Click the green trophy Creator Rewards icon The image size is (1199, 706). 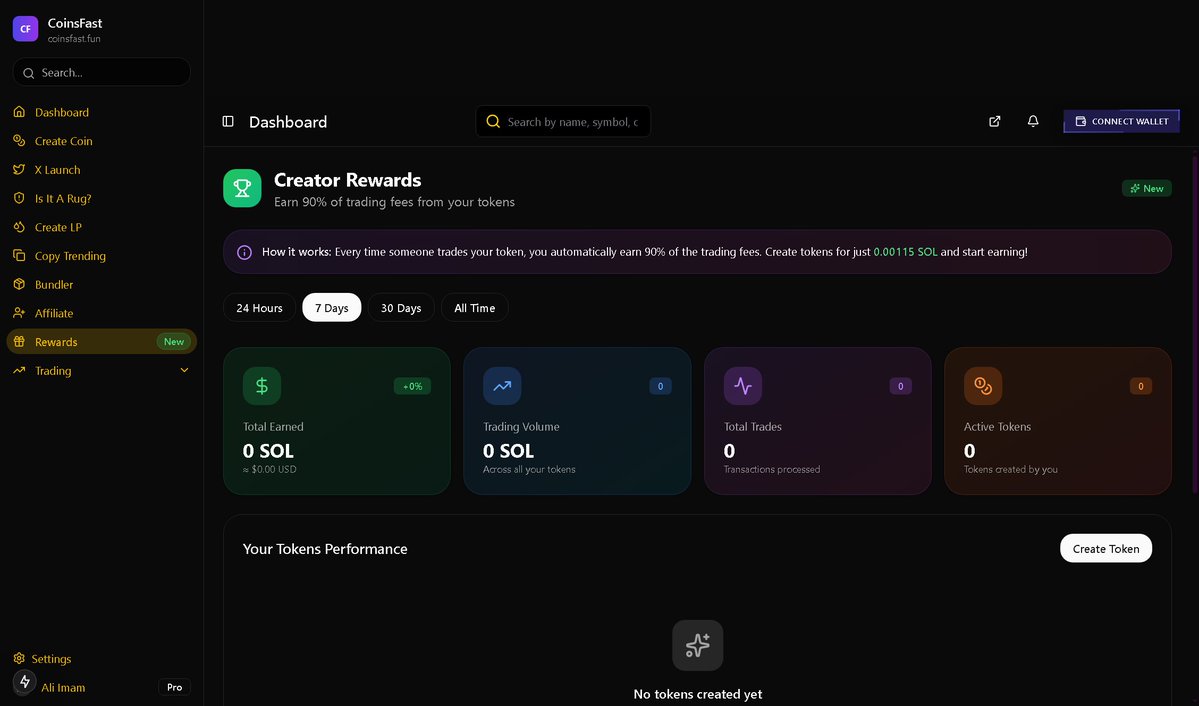(x=242, y=188)
